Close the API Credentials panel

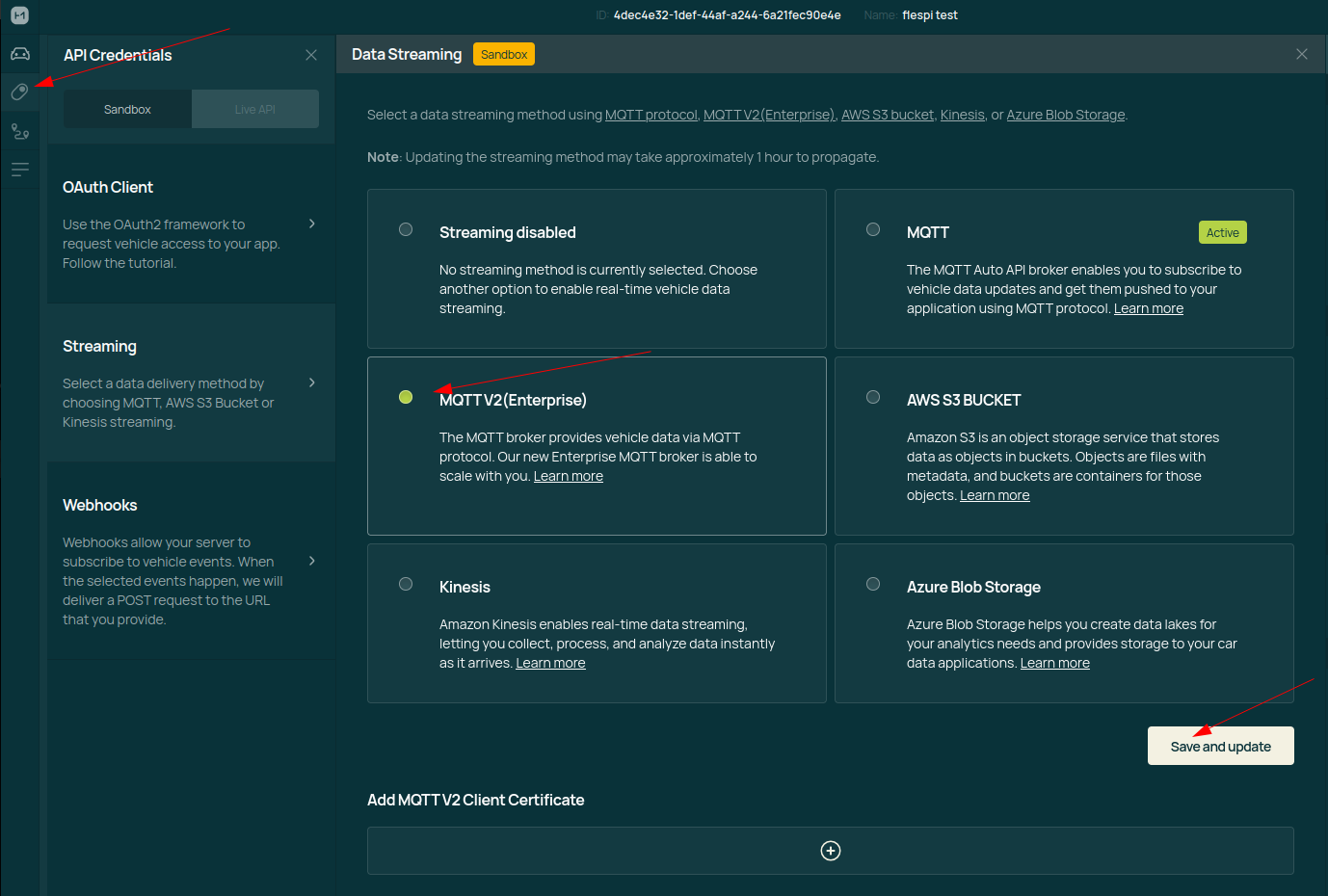310,55
